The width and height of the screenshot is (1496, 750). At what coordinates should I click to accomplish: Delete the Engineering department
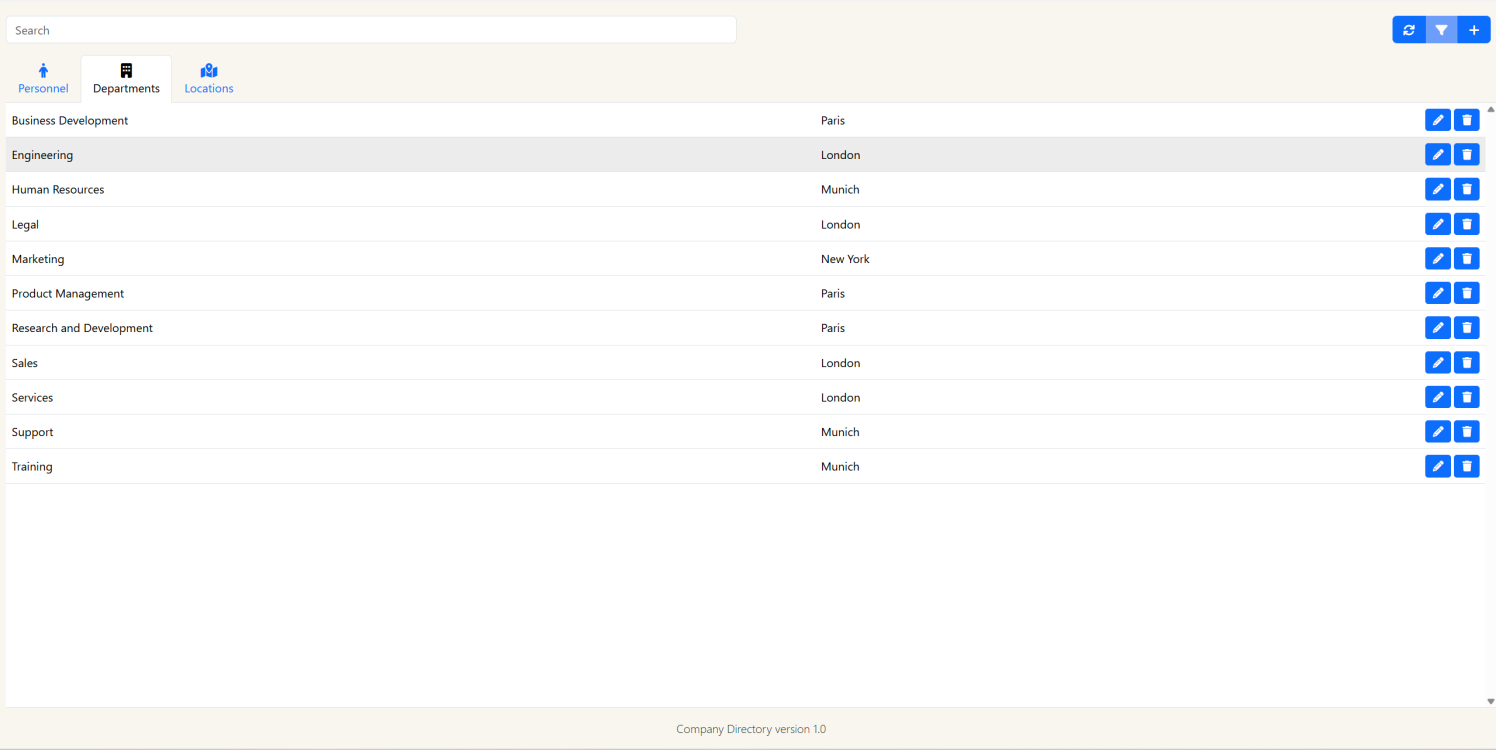pos(1466,155)
